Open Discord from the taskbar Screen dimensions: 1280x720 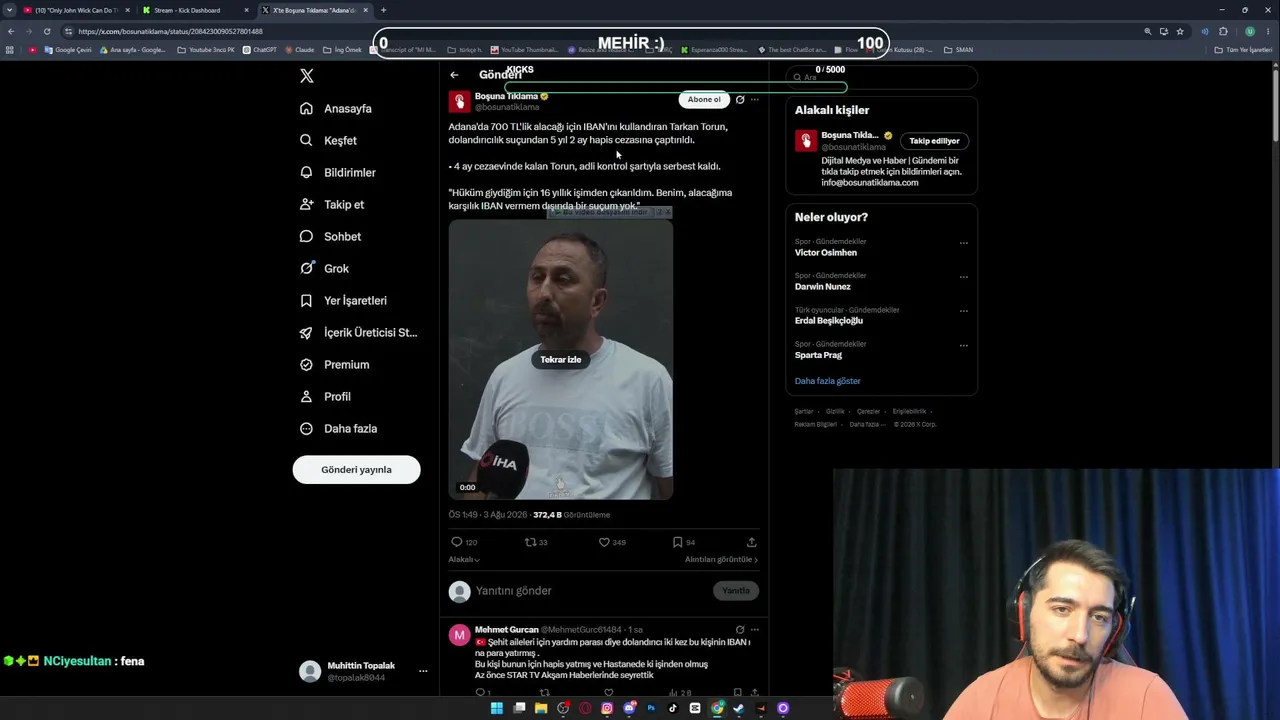[x=629, y=708]
